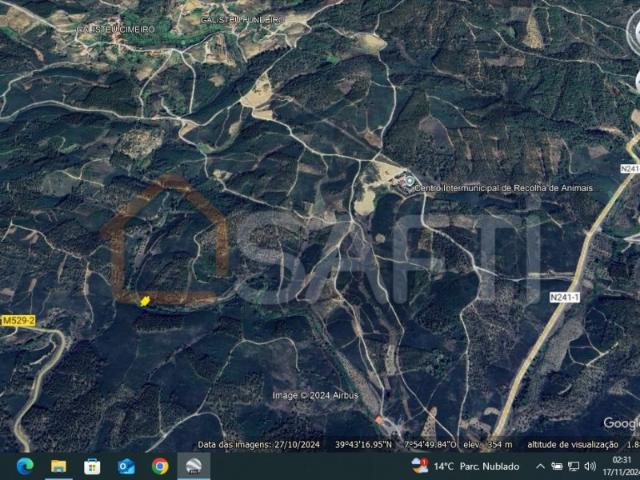Open network settings icon in system tray

pos(574,466)
